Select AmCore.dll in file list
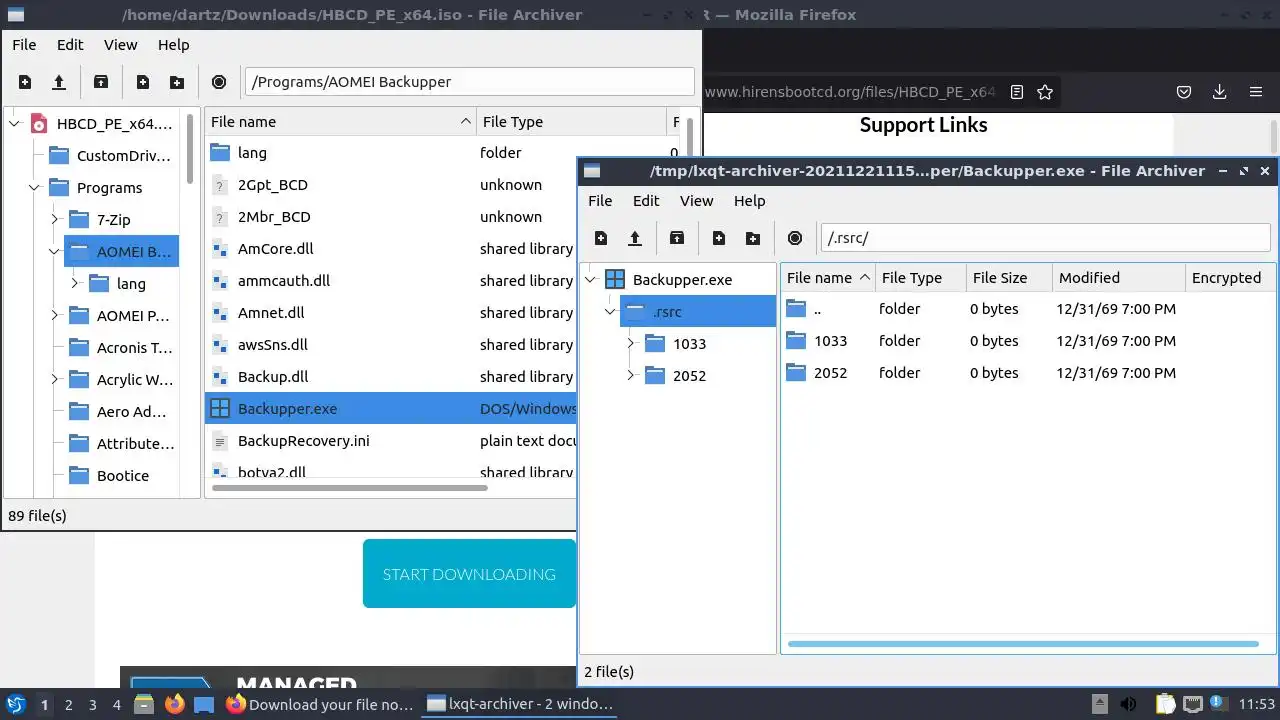Viewport: 1280px width, 720px height. pyautogui.click(x=390, y=249)
